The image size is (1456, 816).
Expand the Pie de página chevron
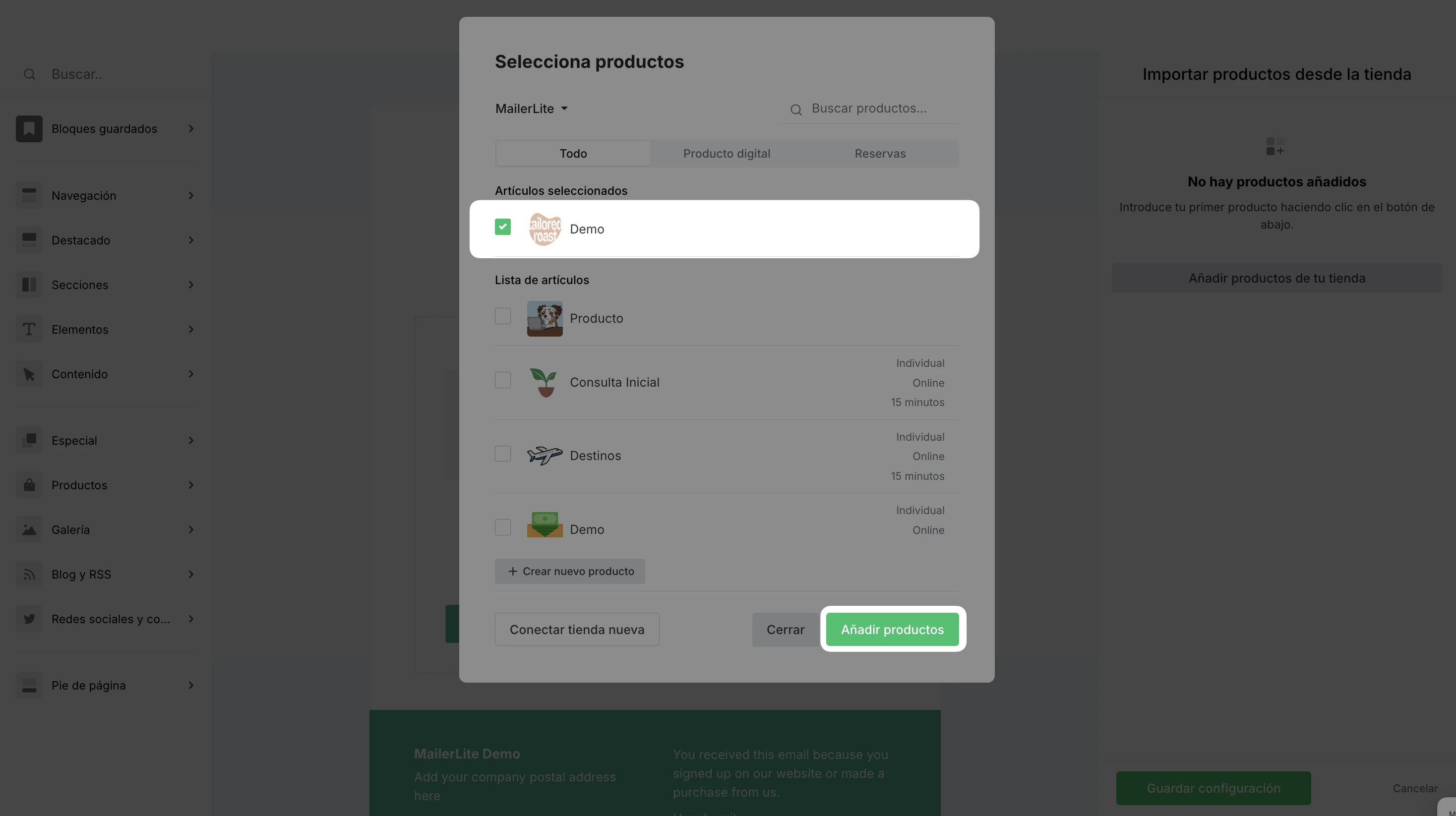191,686
